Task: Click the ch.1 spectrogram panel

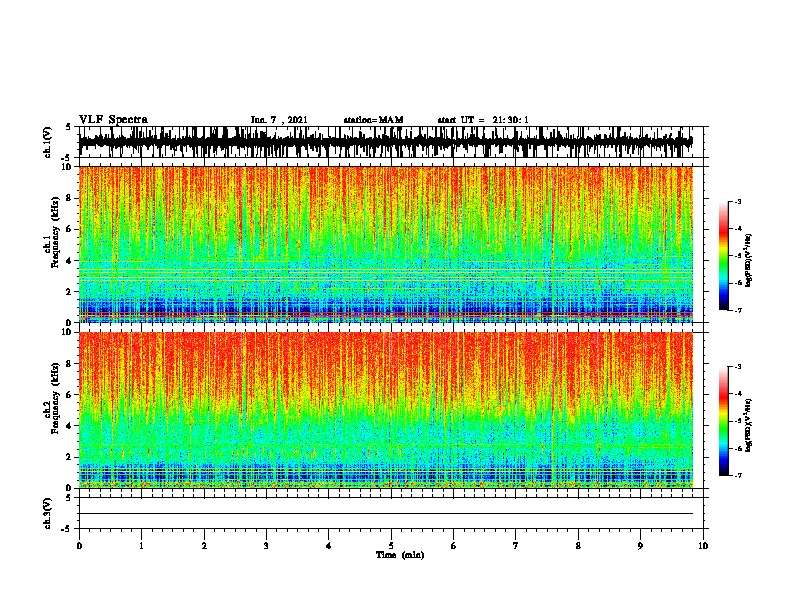Action: coord(386,244)
